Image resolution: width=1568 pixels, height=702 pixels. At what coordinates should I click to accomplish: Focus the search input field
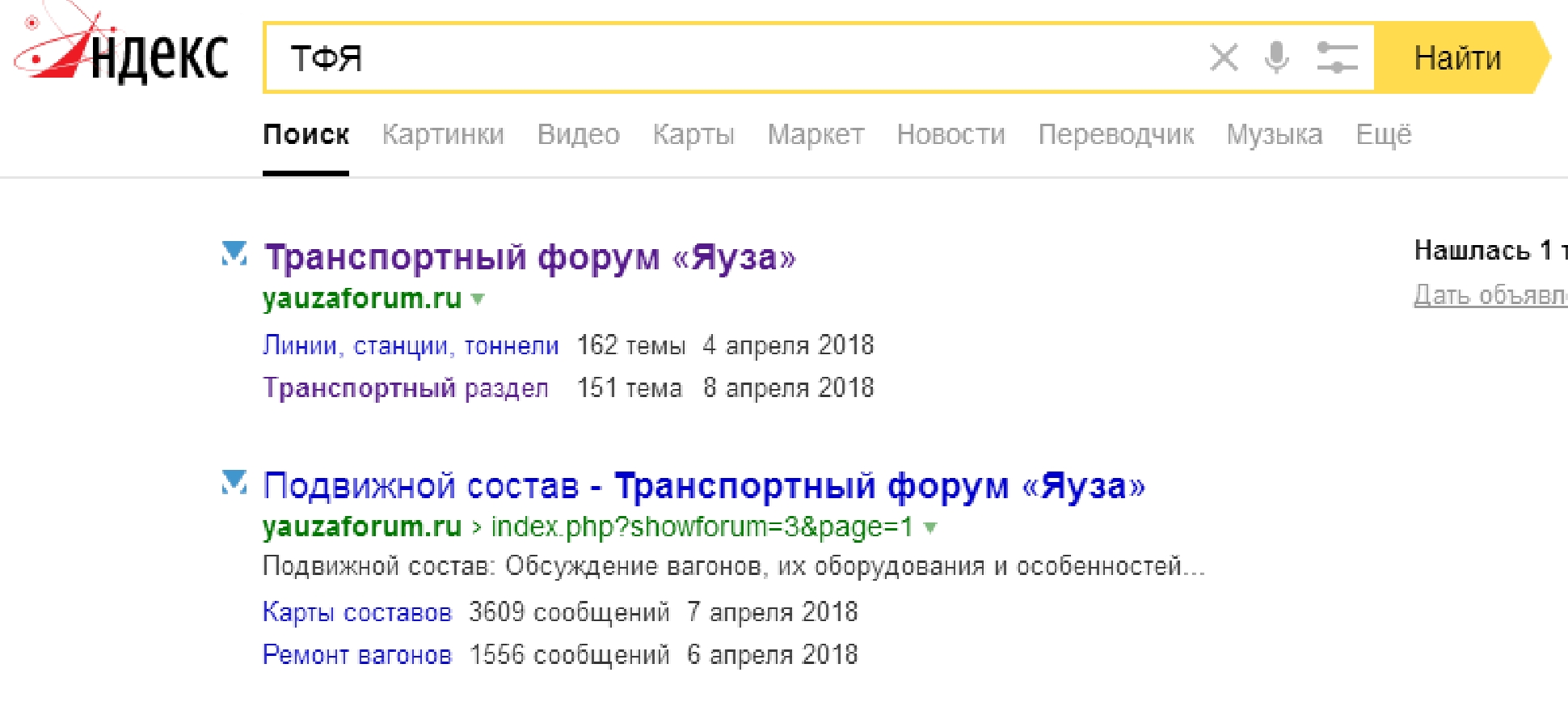coord(727,57)
